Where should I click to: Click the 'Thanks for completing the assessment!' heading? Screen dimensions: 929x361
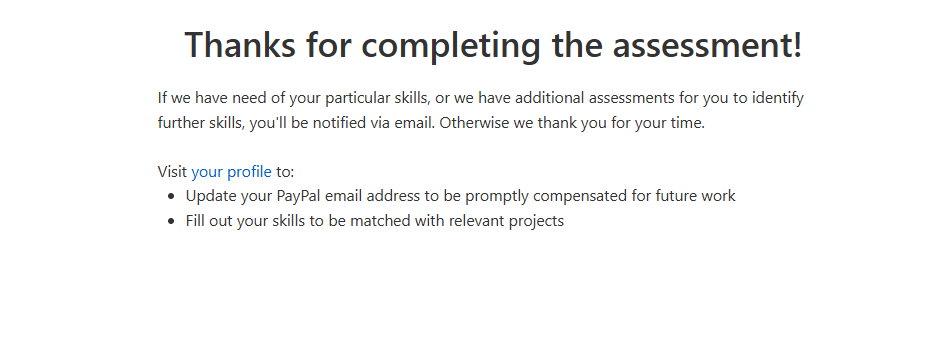494,44
